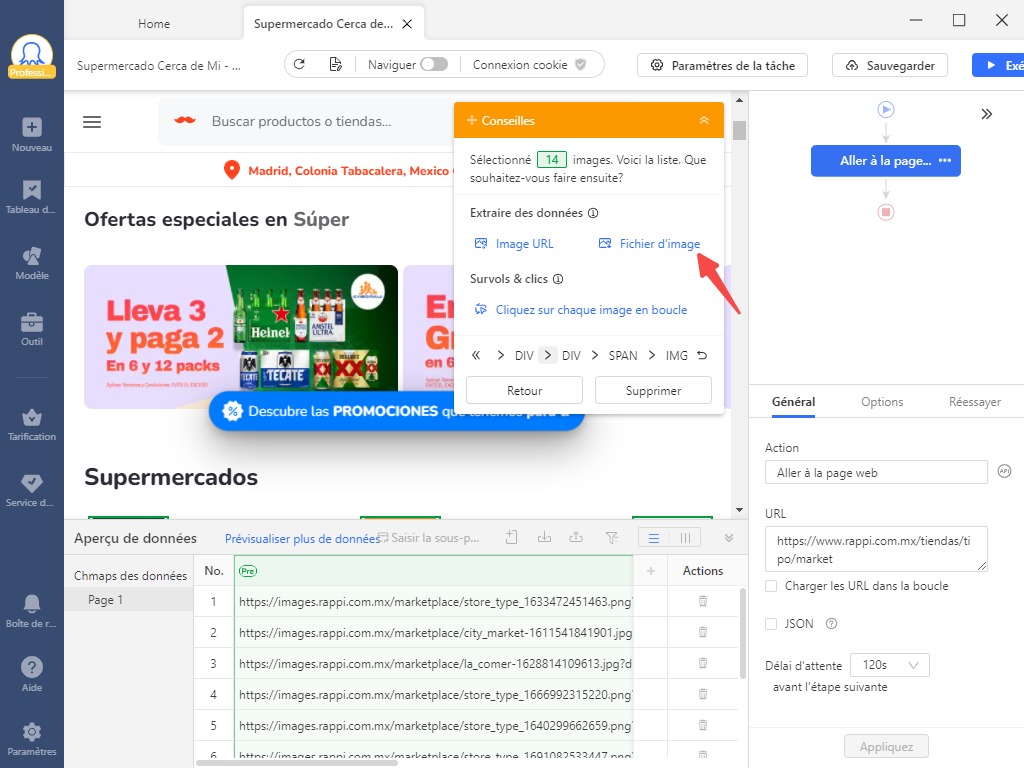Collapse the Conseilles tips panel
The image size is (1024, 768).
point(704,120)
